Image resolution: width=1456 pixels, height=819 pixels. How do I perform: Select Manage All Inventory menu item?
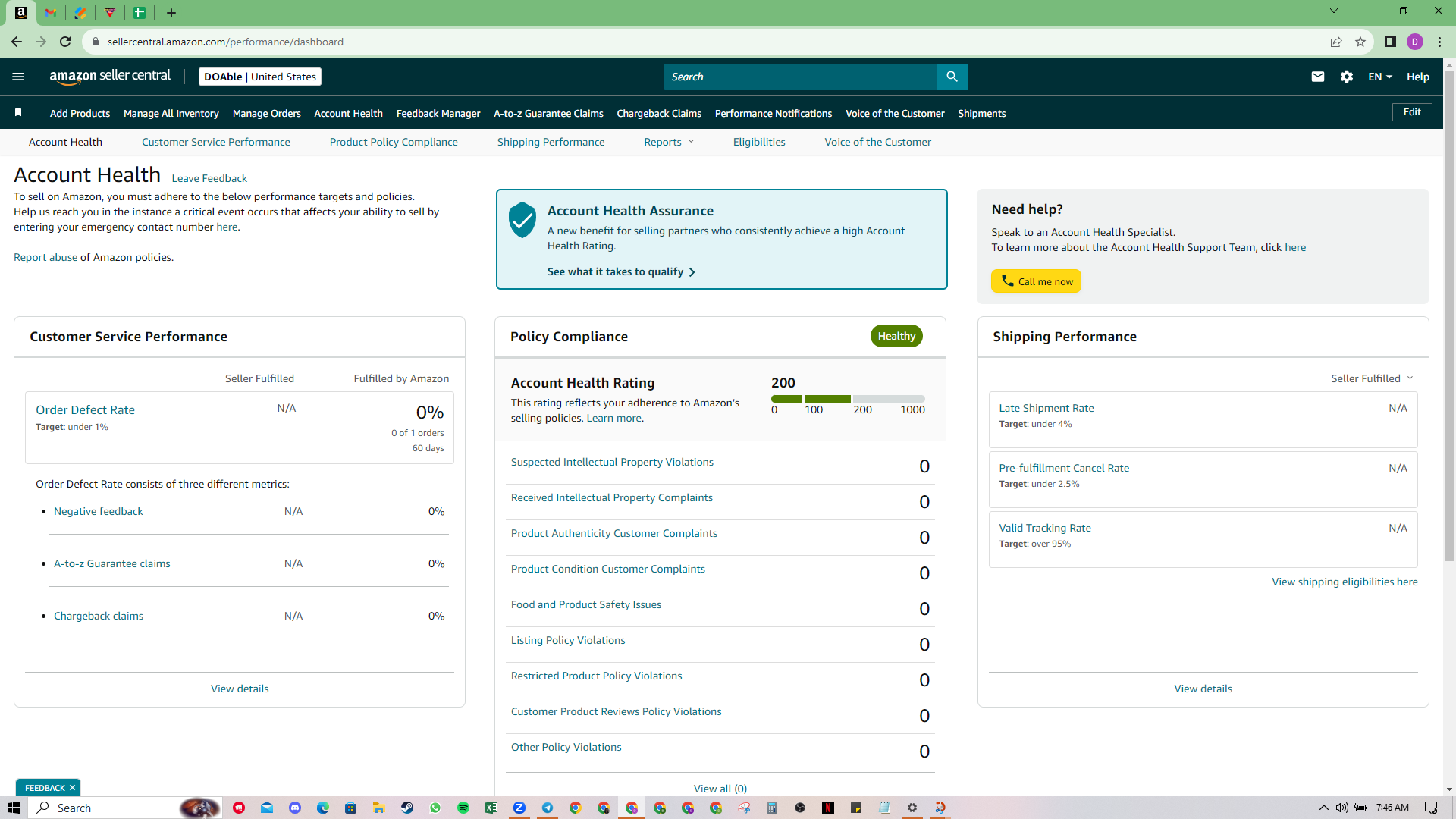[171, 113]
